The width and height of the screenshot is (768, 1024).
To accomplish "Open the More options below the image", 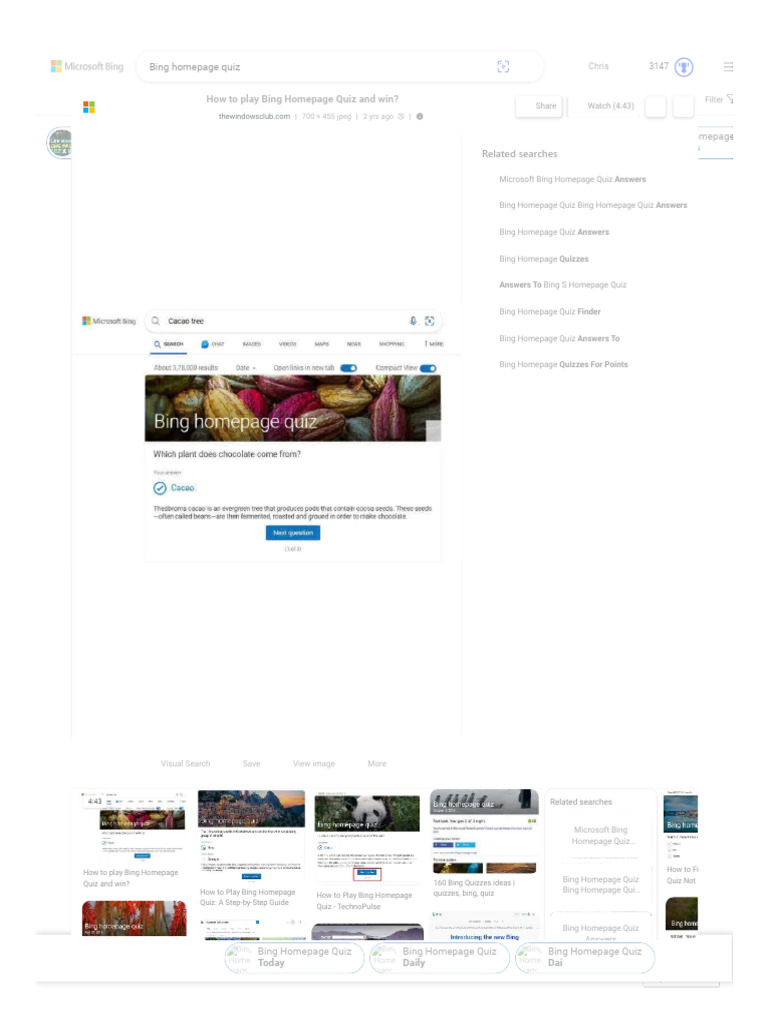I will click(377, 763).
